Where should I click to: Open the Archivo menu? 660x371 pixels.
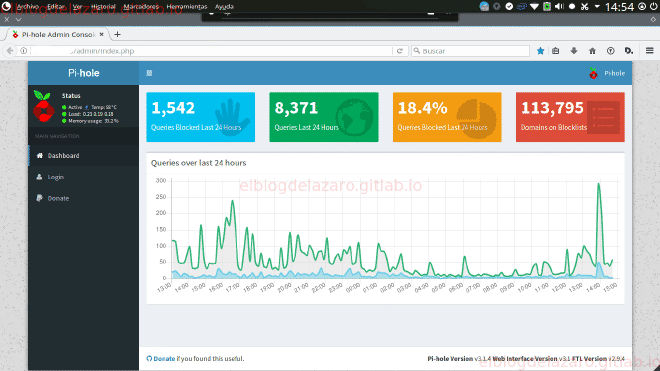tap(27, 6)
